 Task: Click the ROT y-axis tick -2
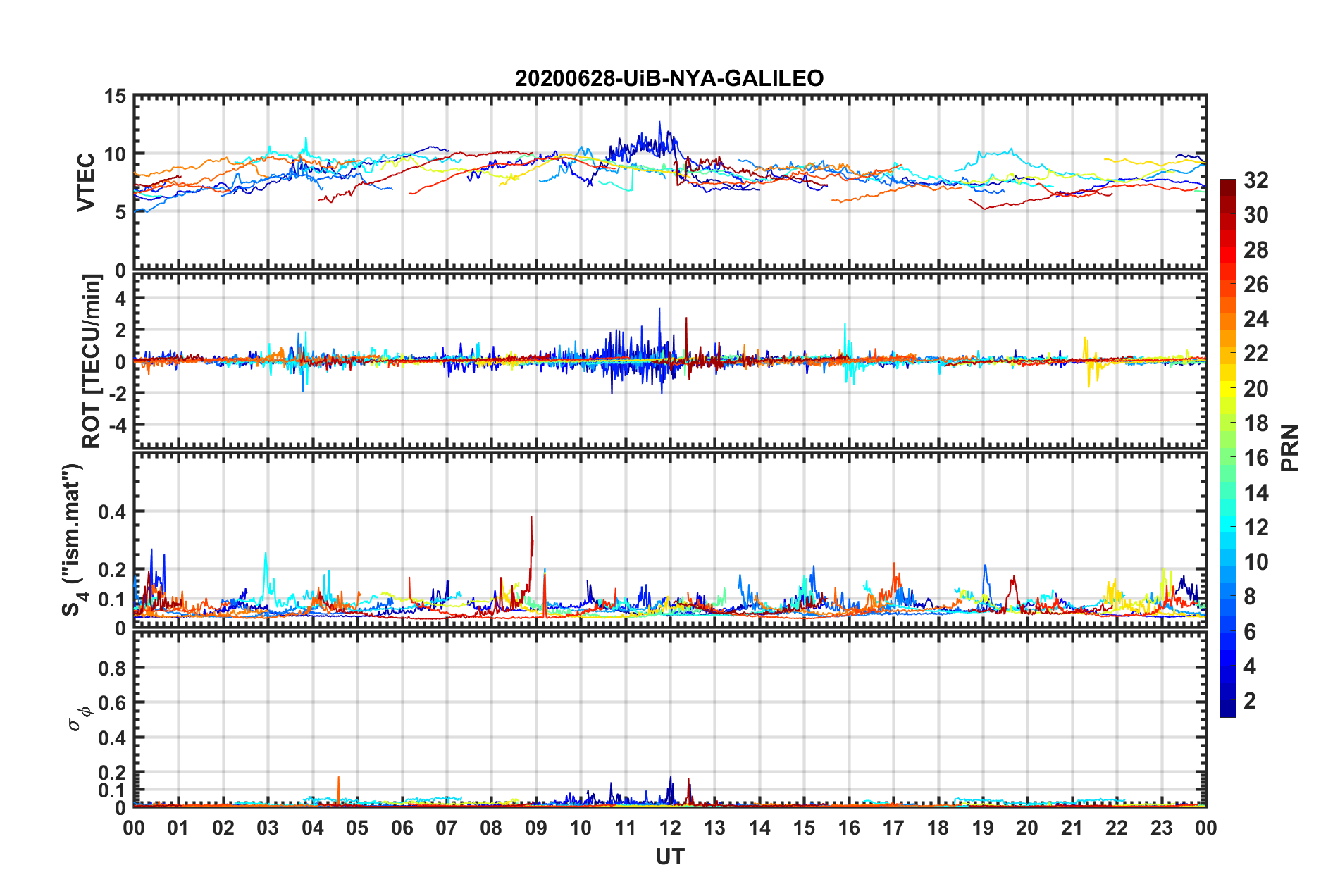(x=118, y=393)
